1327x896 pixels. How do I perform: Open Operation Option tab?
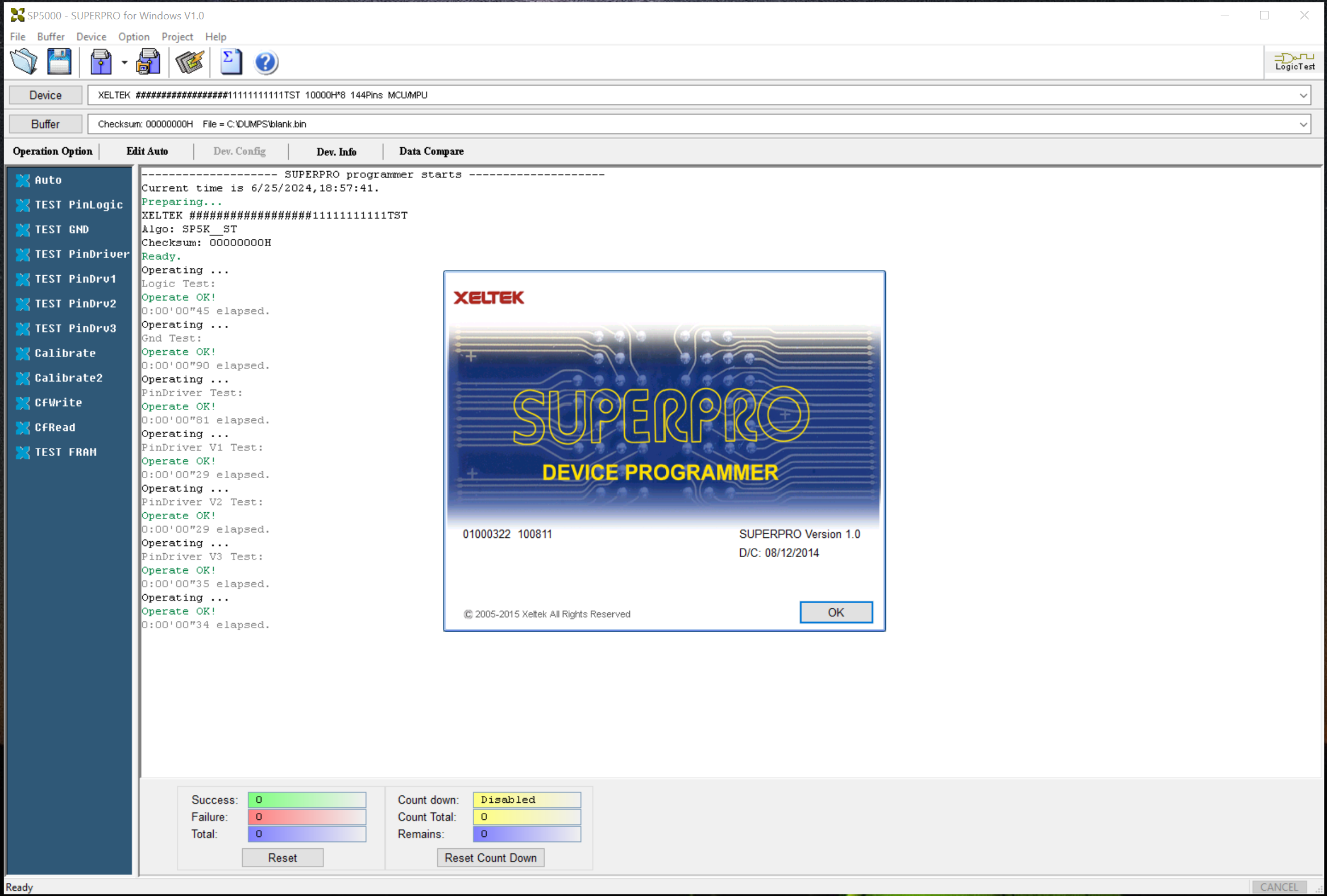click(x=52, y=151)
